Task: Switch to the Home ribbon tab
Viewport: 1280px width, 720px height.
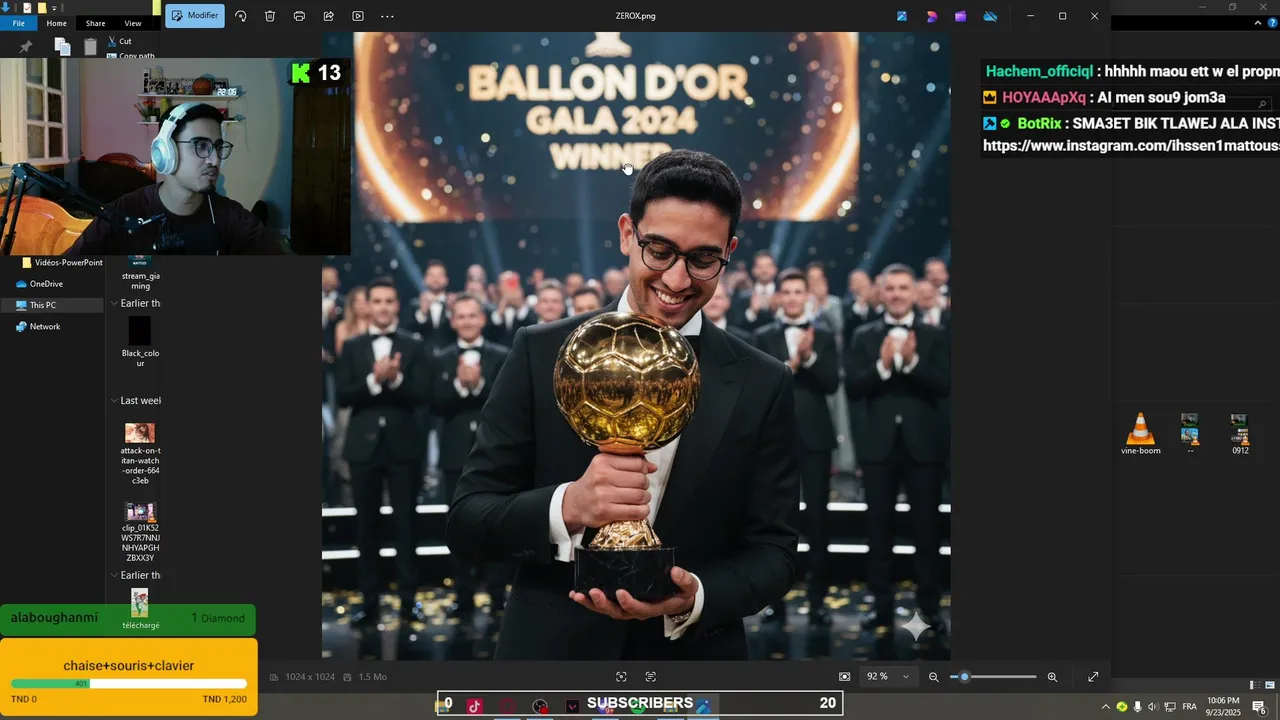Action: coord(56,23)
